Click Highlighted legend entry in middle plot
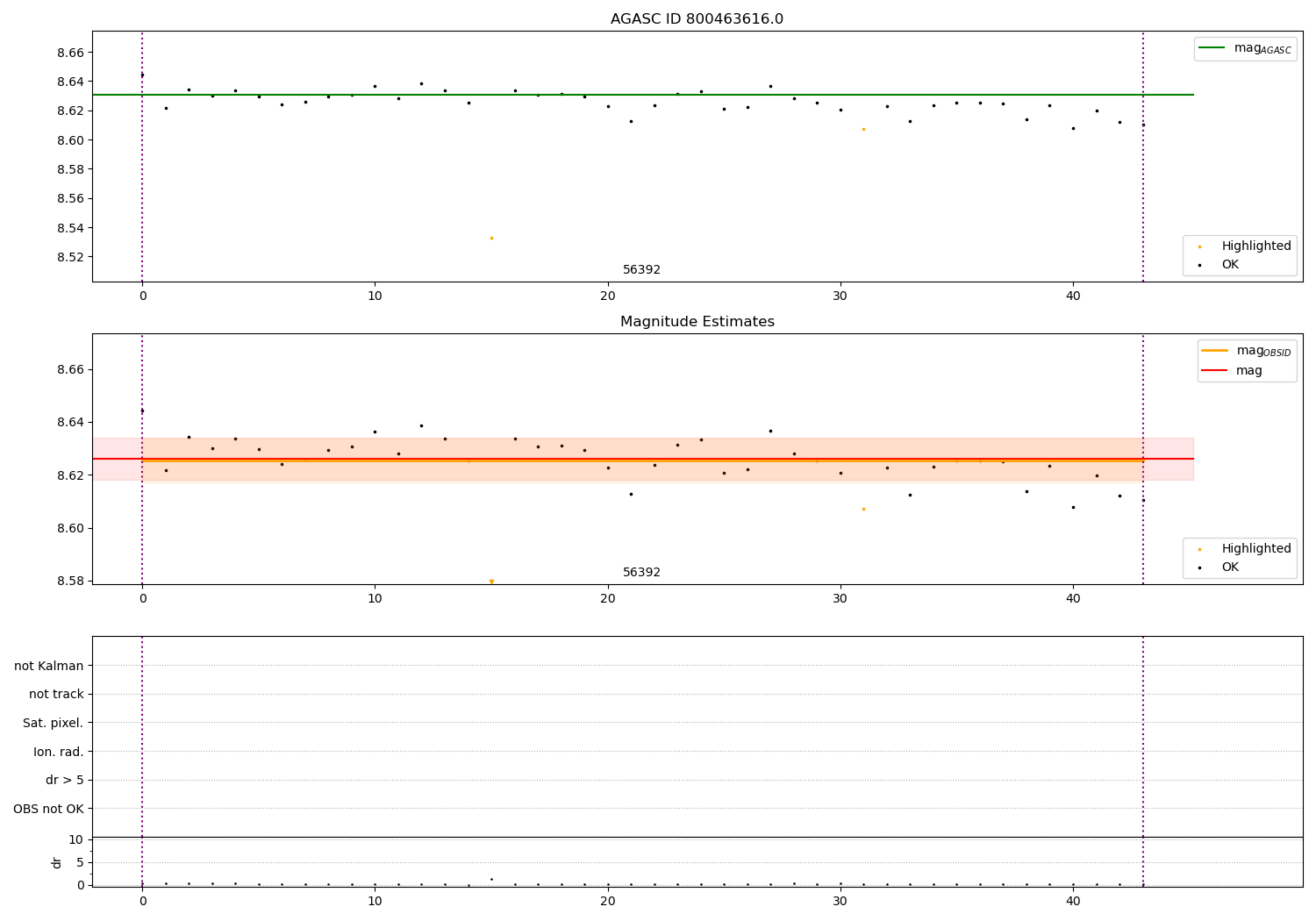The width and height of the screenshot is (1316, 921). pos(1255,549)
